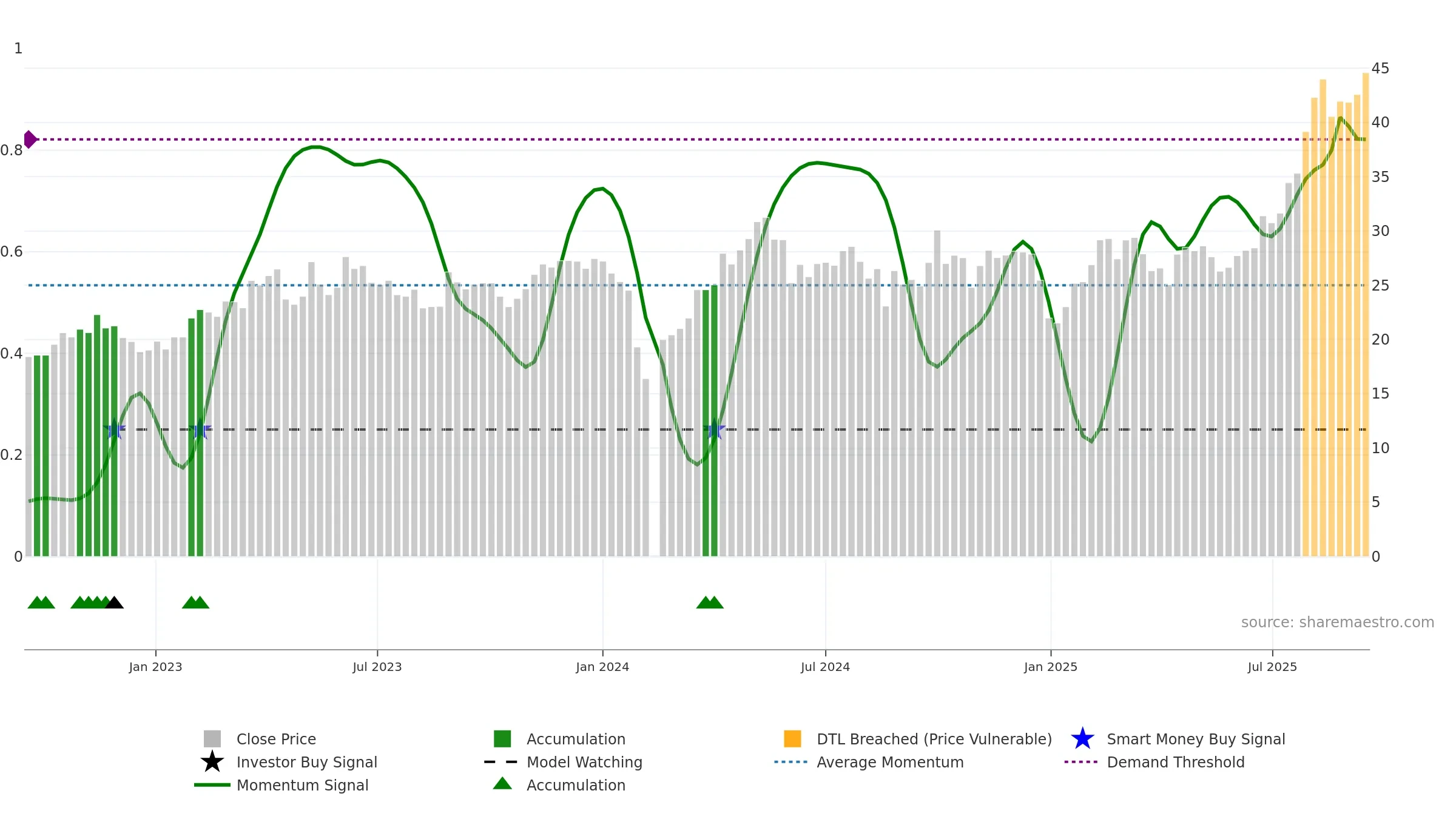
Task: Click the green square Accumulation legend swatch
Action: tap(502, 739)
